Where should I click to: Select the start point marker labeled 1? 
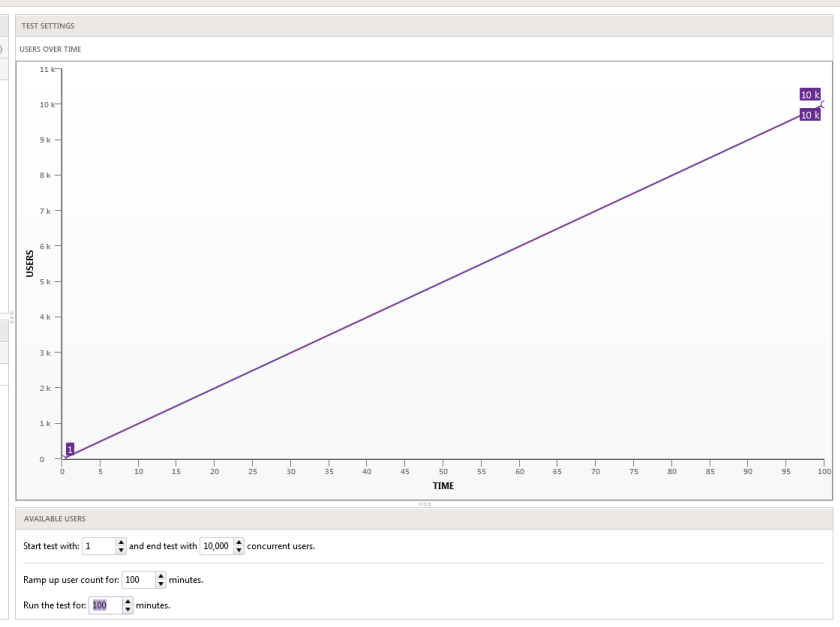coord(70,450)
